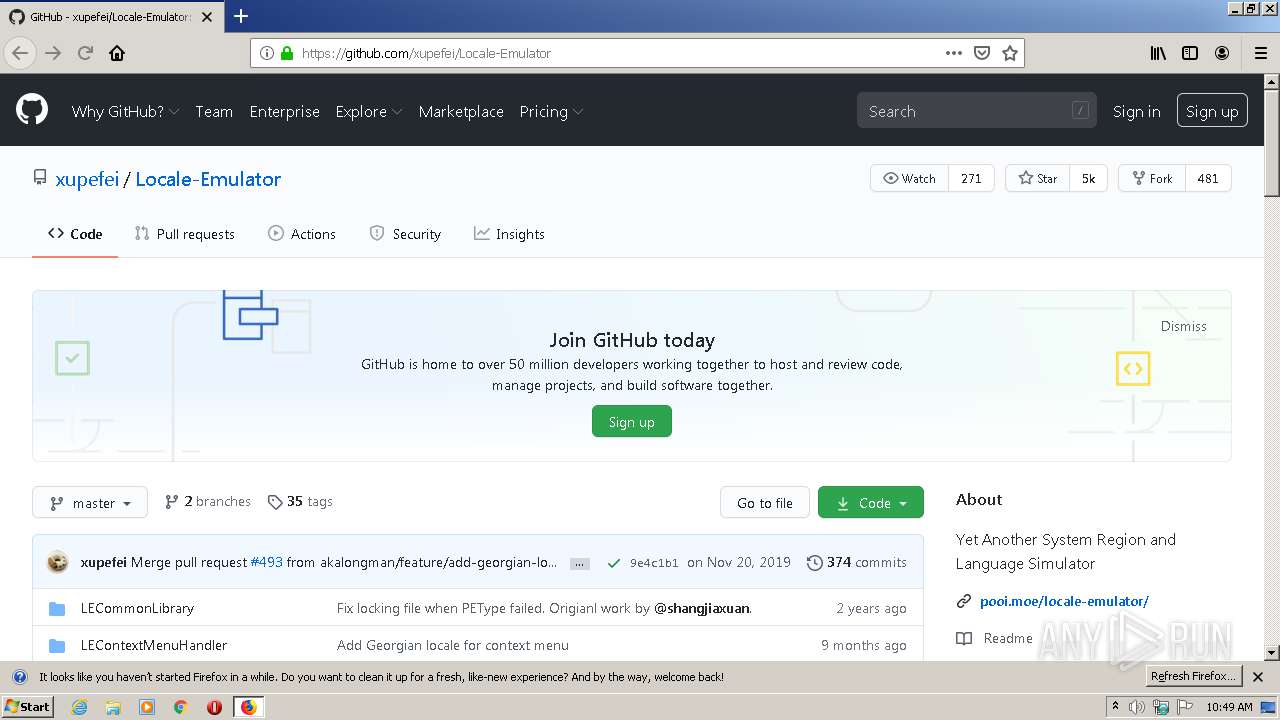Open the green Code download dropdown
This screenshot has height=720, width=1280.
click(x=871, y=502)
